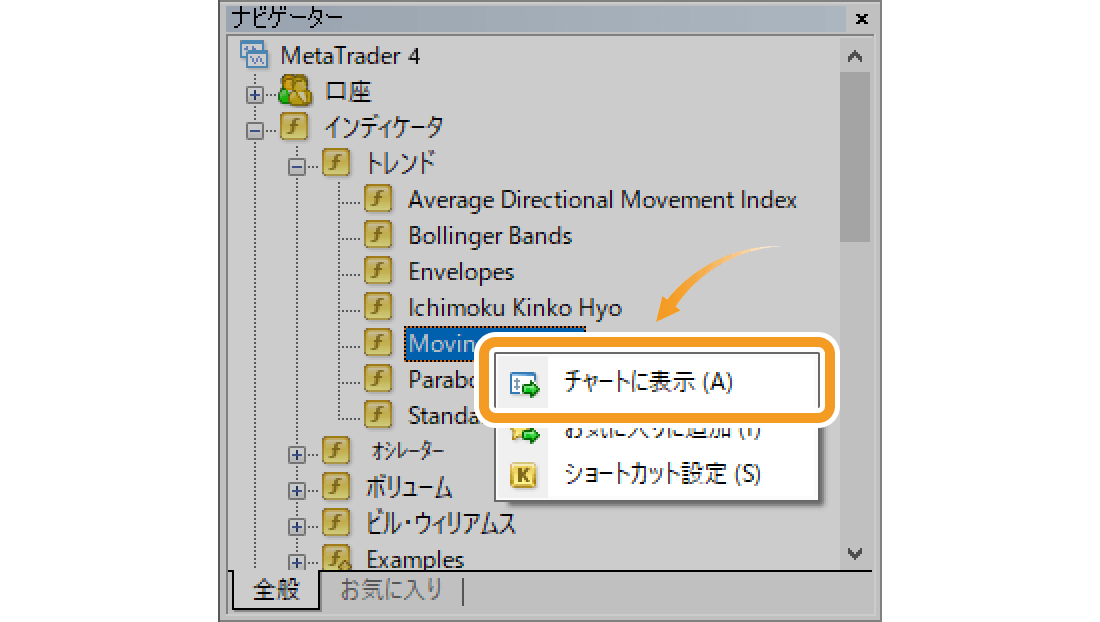The height and width of the screenshot is (622, 1100).
Task: Click the scrollbar down arrow
Action: pyautogui.click(x=854, y=553)
